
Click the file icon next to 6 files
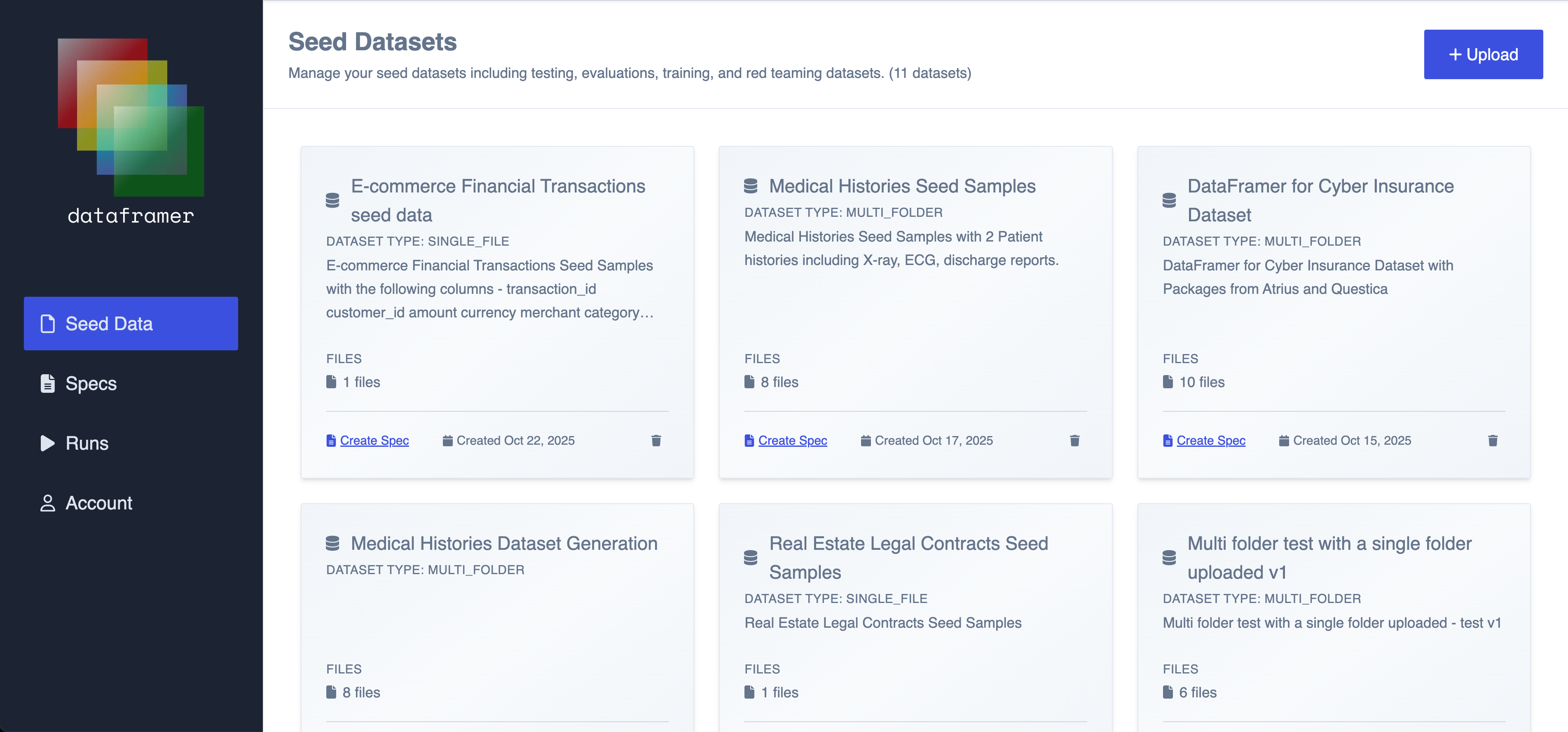coord(1168,692)
